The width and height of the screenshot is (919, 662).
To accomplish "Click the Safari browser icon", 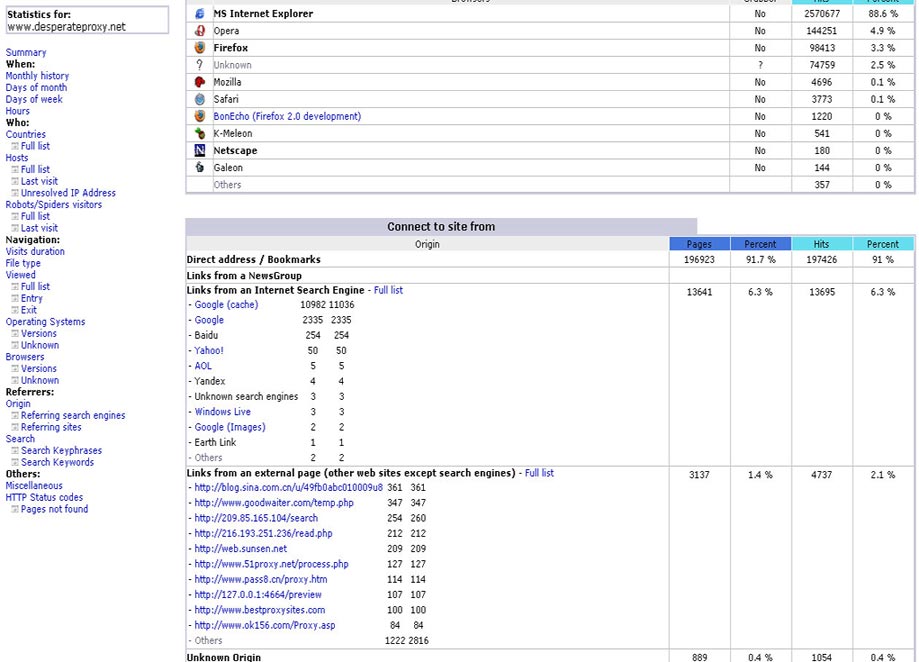I will click(x=200, y=99).
